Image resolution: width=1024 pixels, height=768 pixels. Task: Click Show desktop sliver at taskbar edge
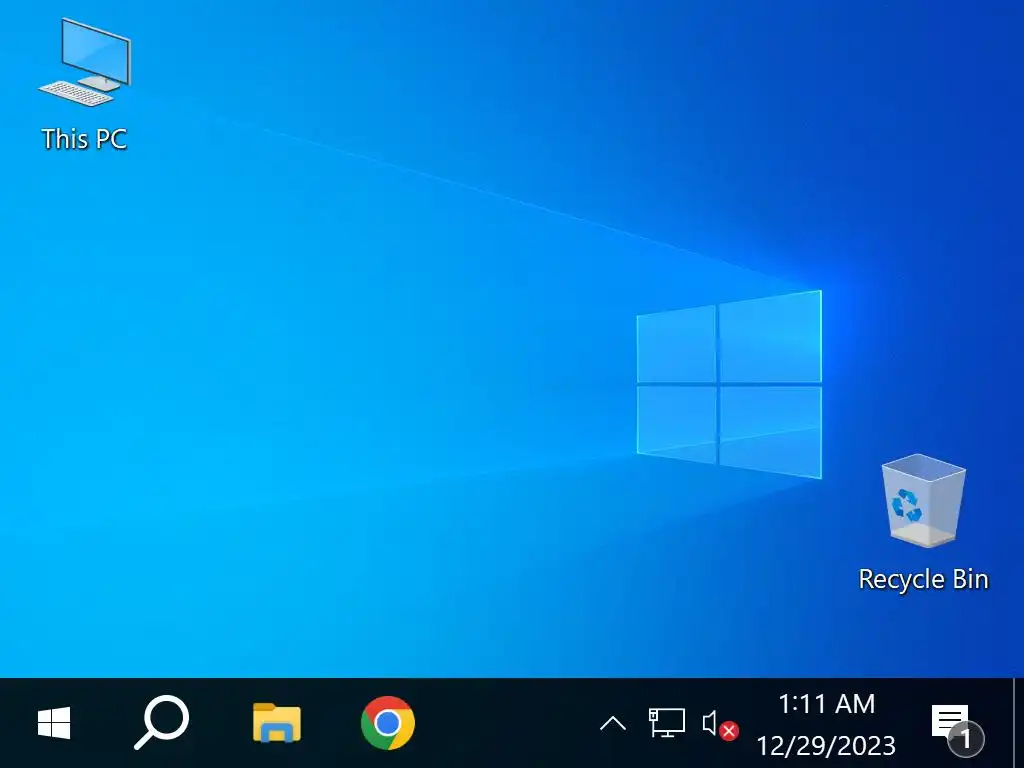click(1017, 723)
